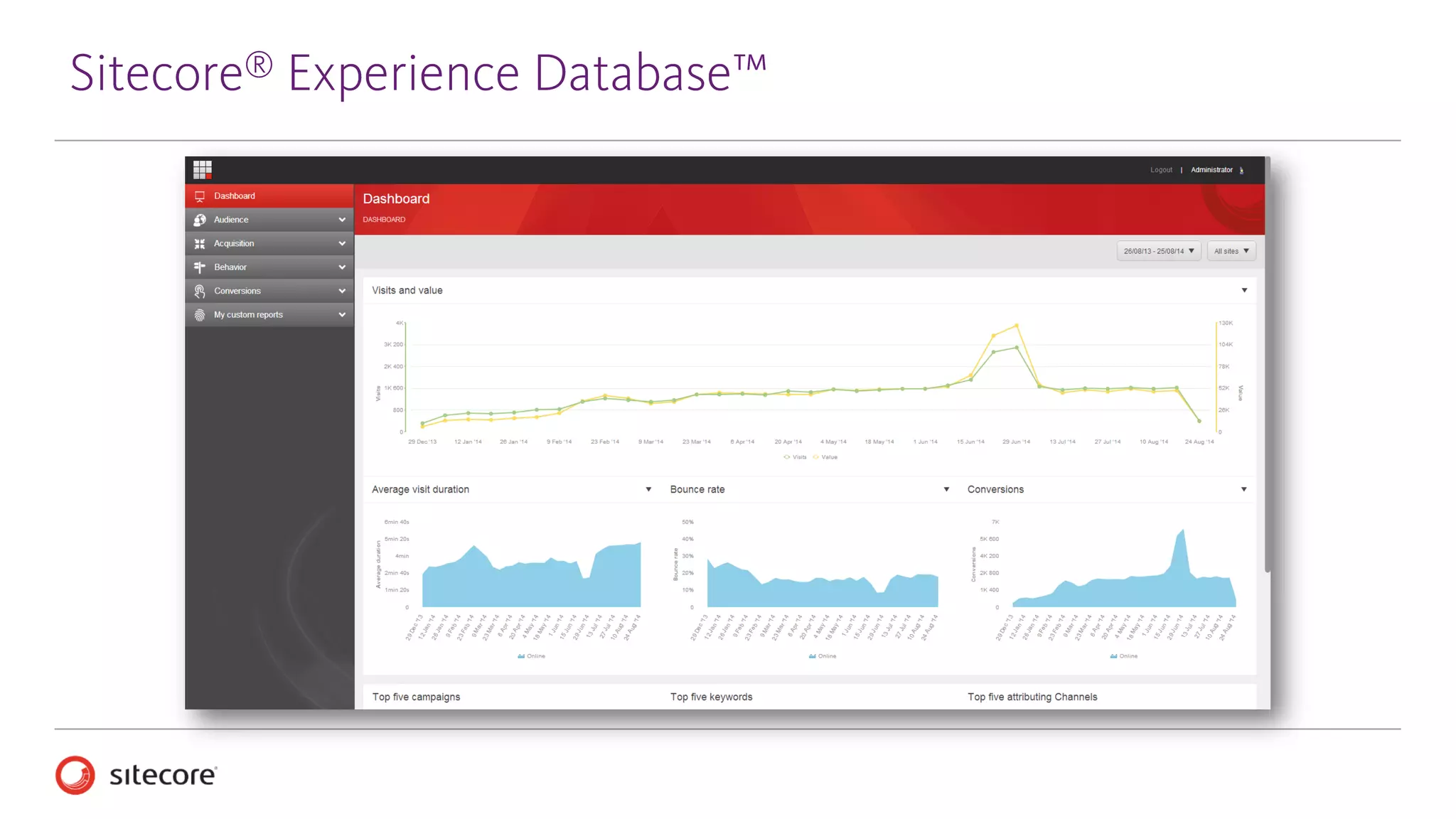Viewport: 1456px width, 819px height.
Task: Click the '130K' value axis label
Action: (1226, 323)
